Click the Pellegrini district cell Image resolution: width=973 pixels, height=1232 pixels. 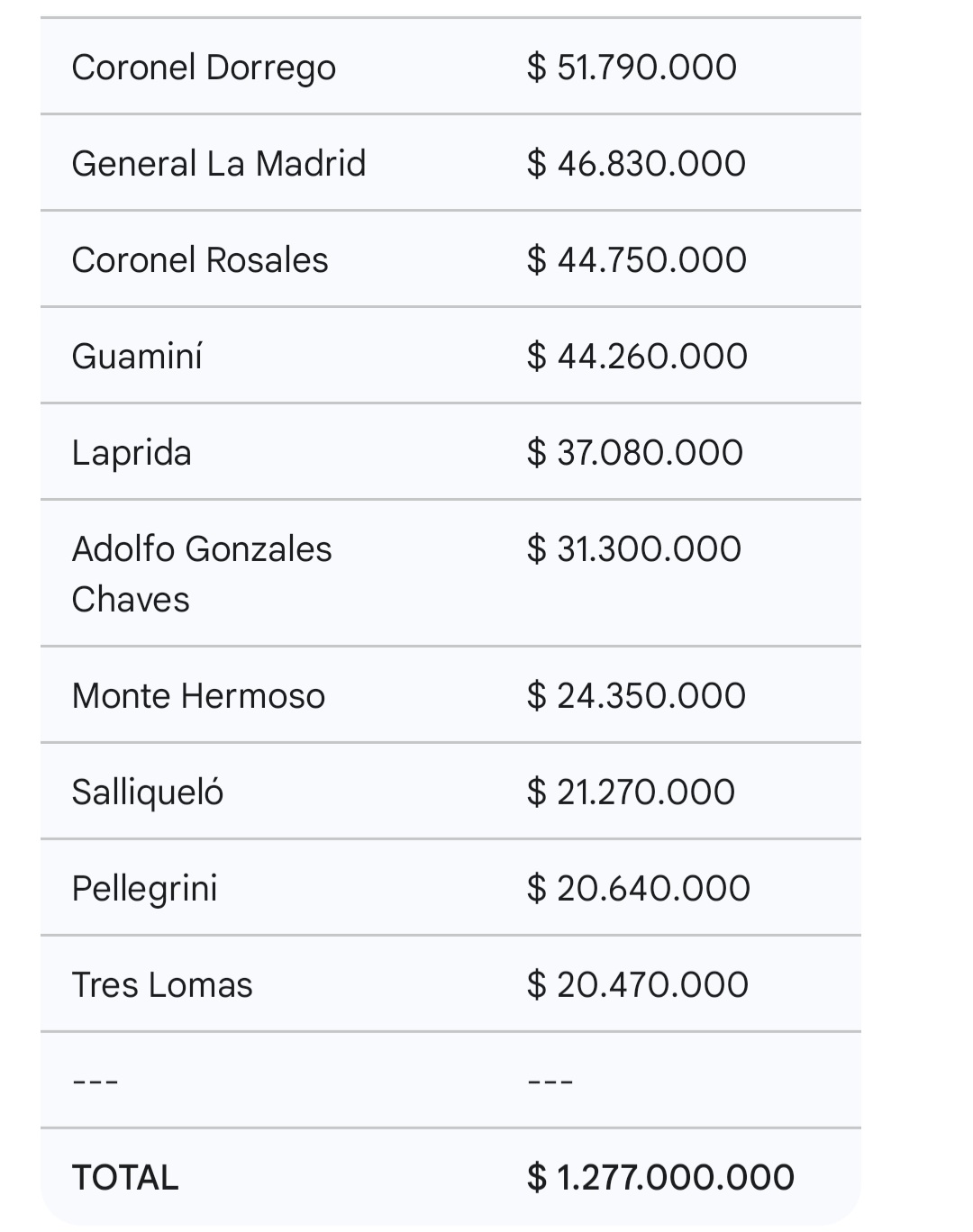(x=145, y=889)
